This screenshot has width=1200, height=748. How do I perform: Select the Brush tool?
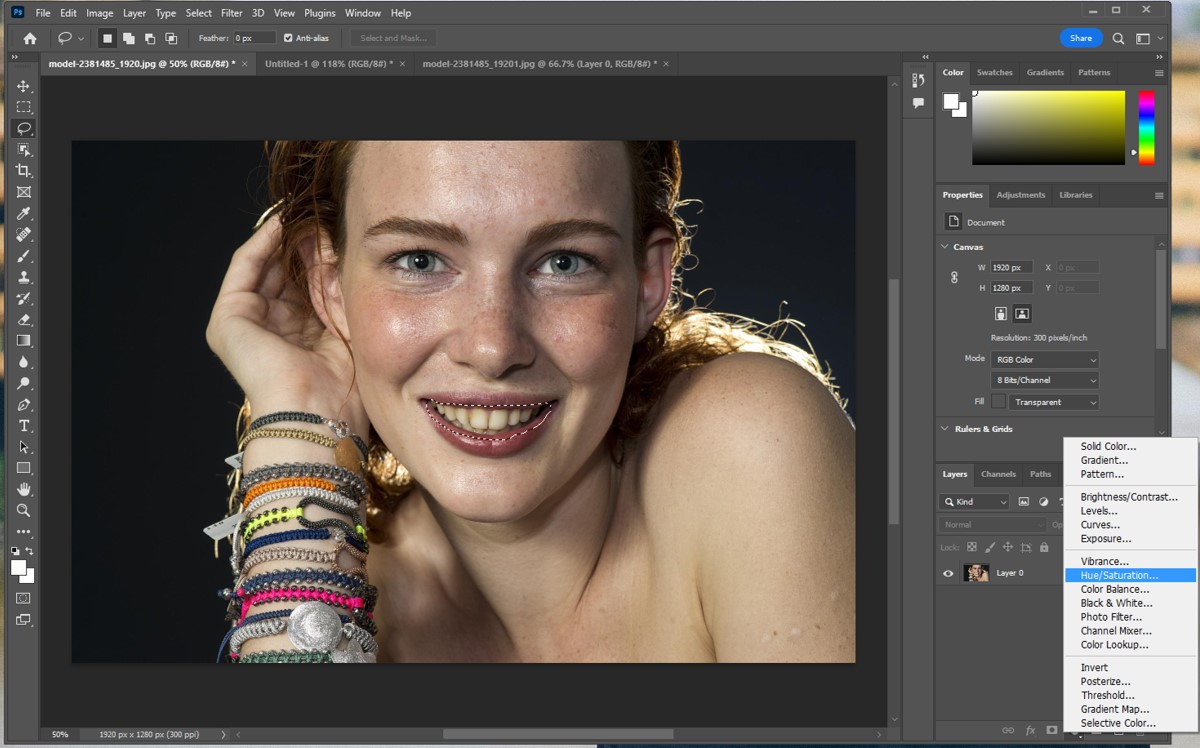24,256
